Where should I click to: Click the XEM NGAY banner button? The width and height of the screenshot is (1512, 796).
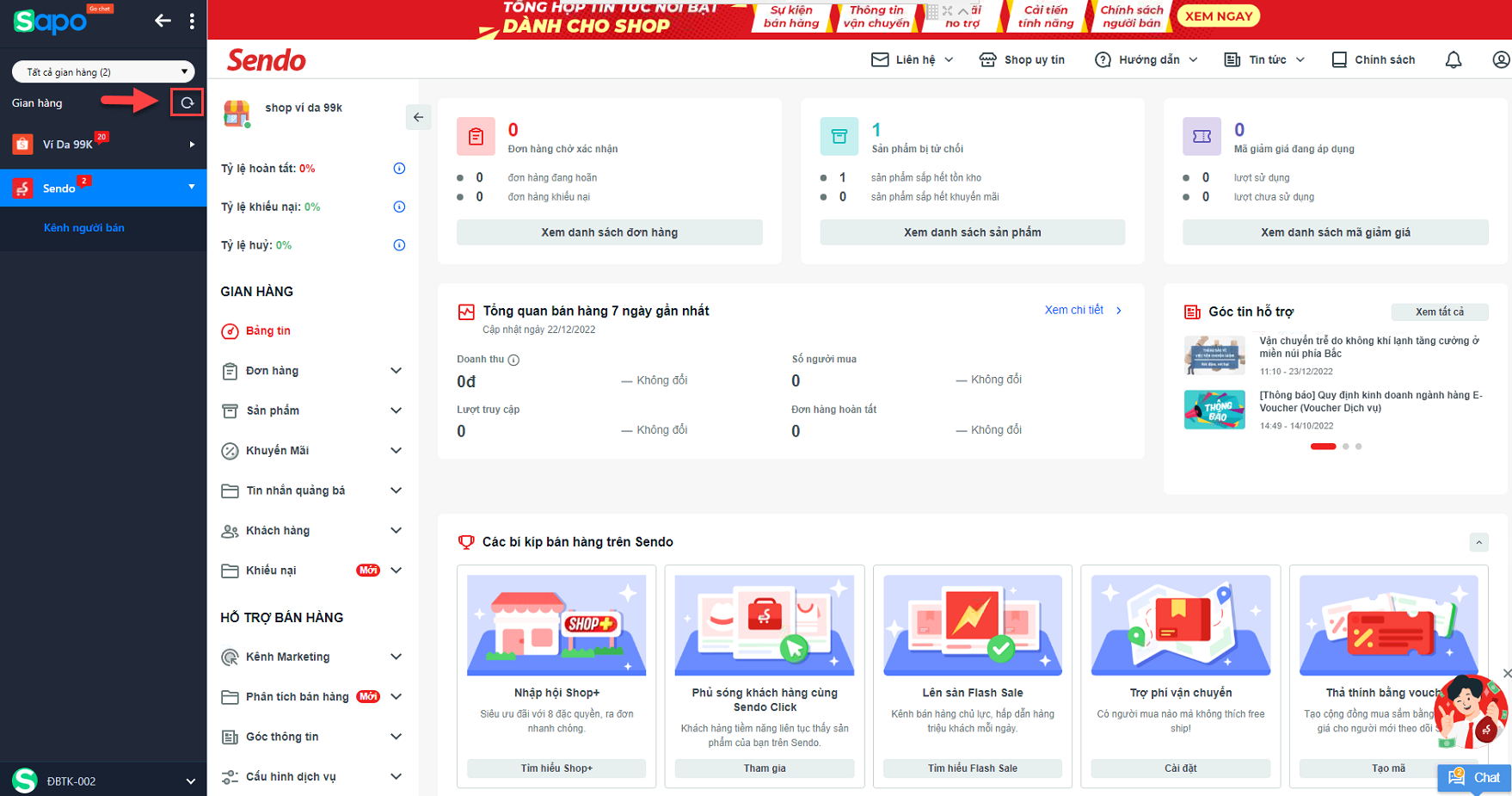pos(1219,16)
